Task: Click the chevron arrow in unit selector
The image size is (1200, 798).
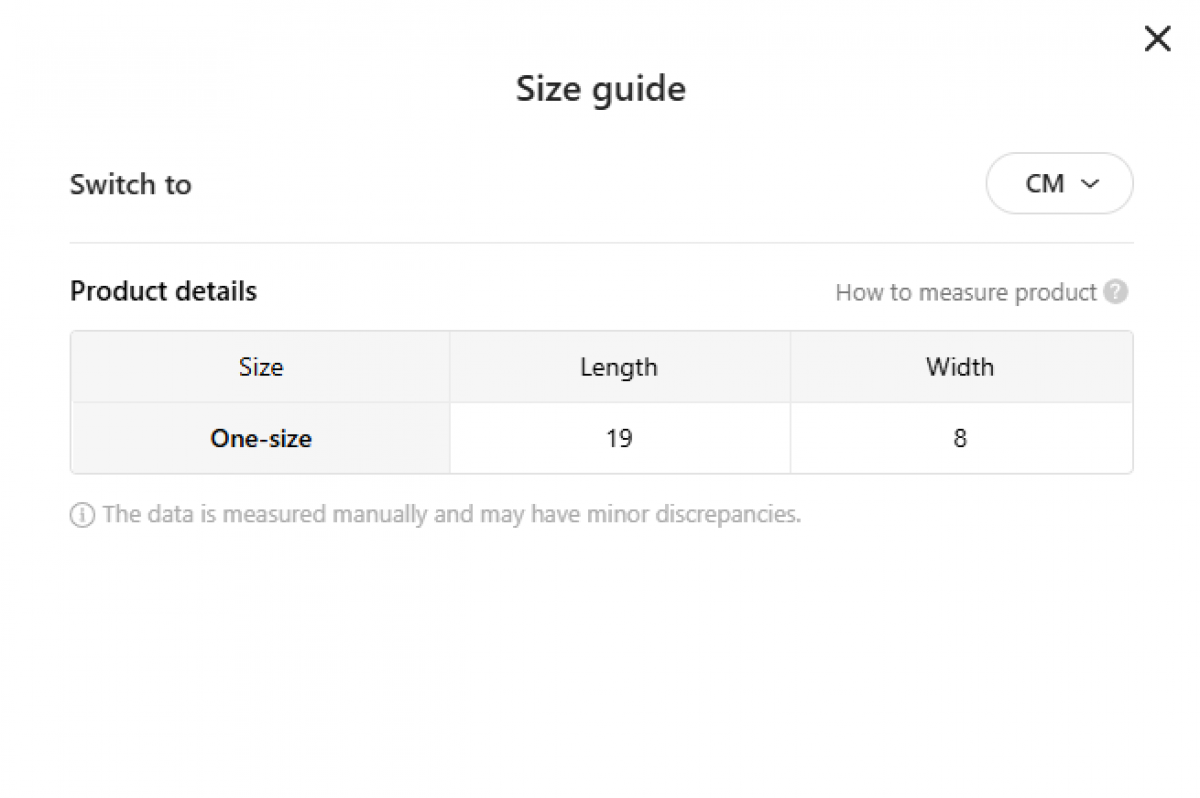Action: (x=1091, y=184)
